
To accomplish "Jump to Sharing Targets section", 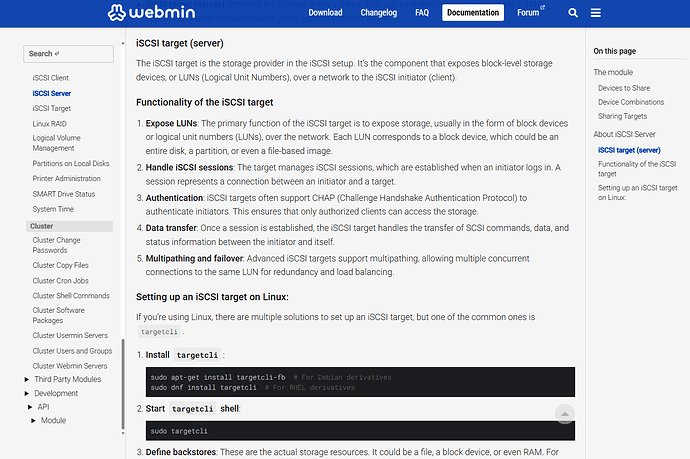I will coord(624,116).
